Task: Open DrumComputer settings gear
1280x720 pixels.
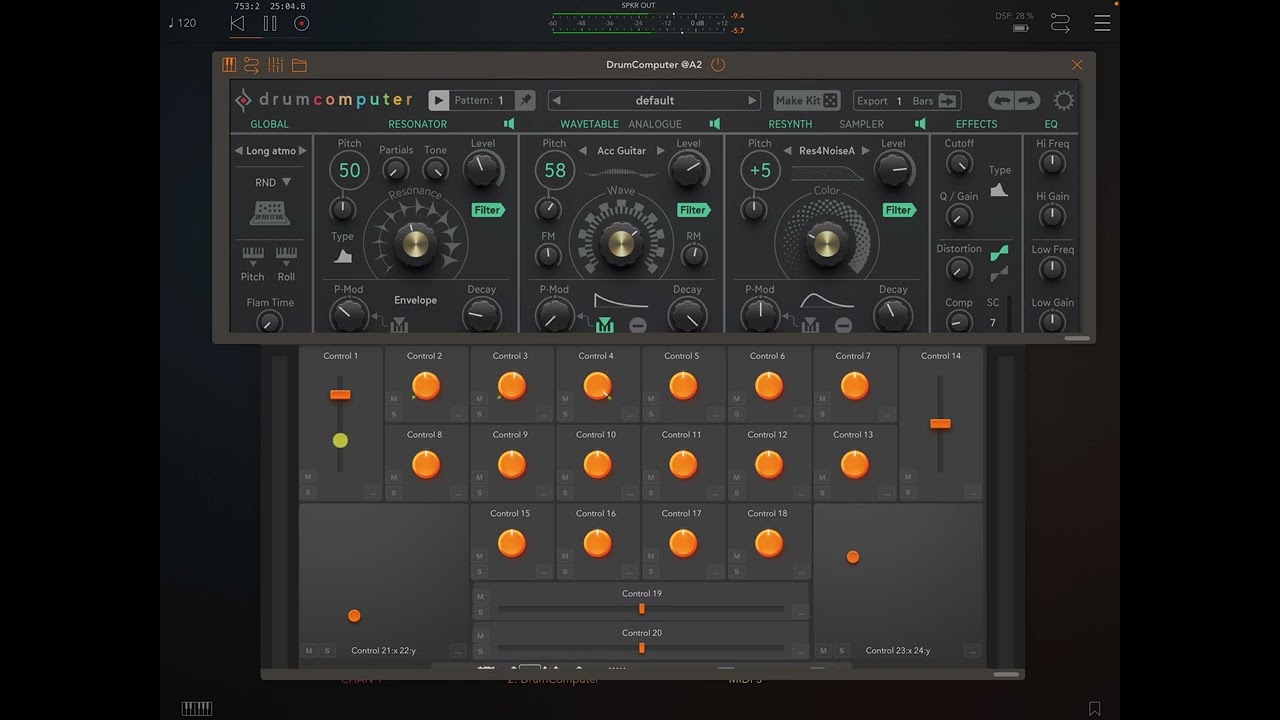Action: 1064,100
